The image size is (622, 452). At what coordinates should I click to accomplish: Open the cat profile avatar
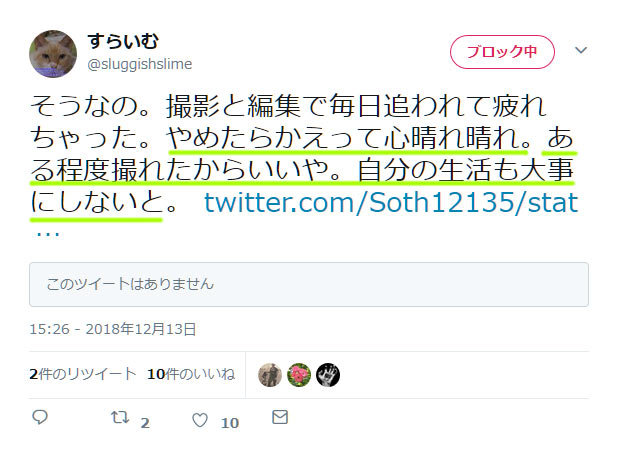coord(53,54)
